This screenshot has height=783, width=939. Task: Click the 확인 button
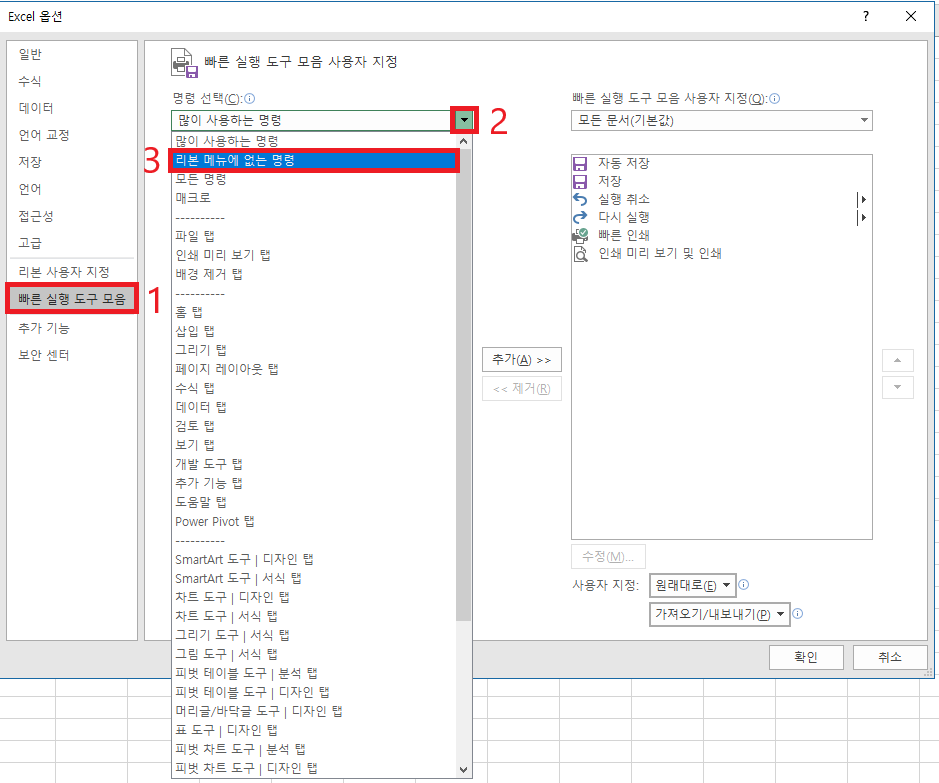tap(806, 657)
